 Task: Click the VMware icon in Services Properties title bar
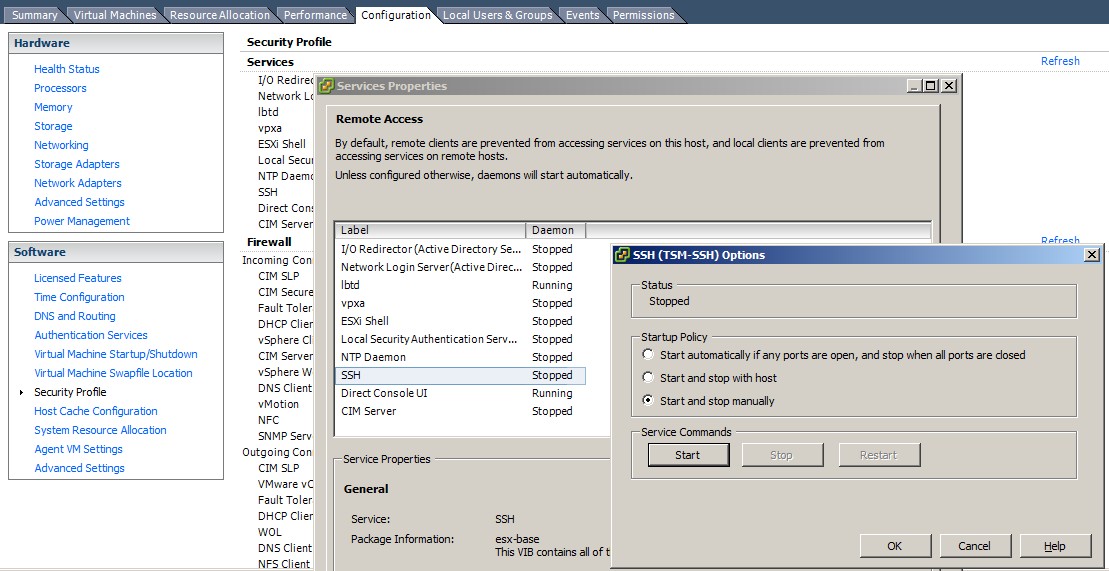(x=326, y=86)
